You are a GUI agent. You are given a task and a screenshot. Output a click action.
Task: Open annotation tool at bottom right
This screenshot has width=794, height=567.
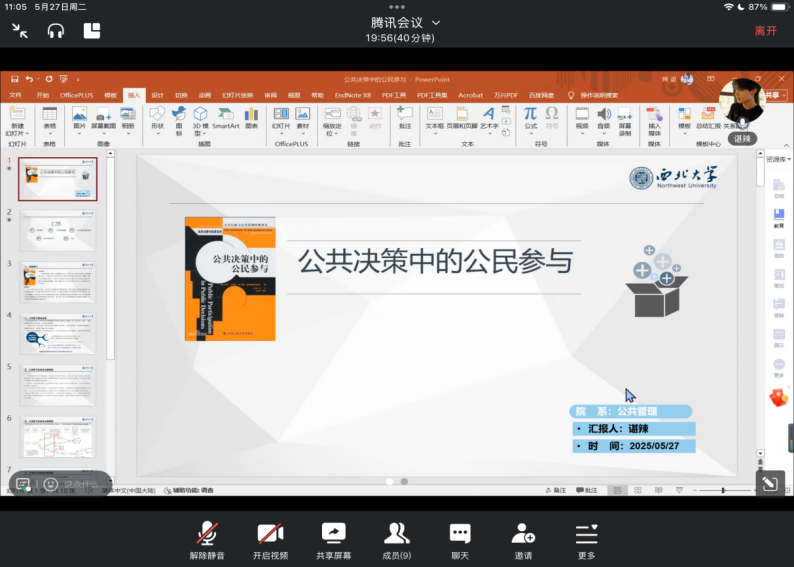pyautogui.click(x=768, y=484)
